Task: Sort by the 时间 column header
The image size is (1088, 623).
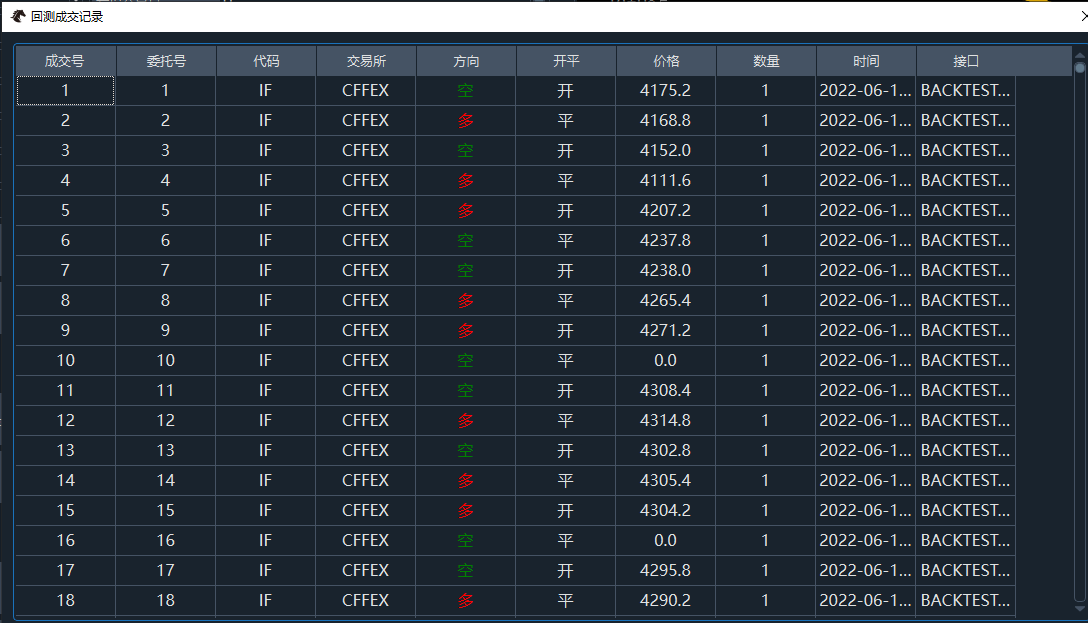Action: click(865, 61)
